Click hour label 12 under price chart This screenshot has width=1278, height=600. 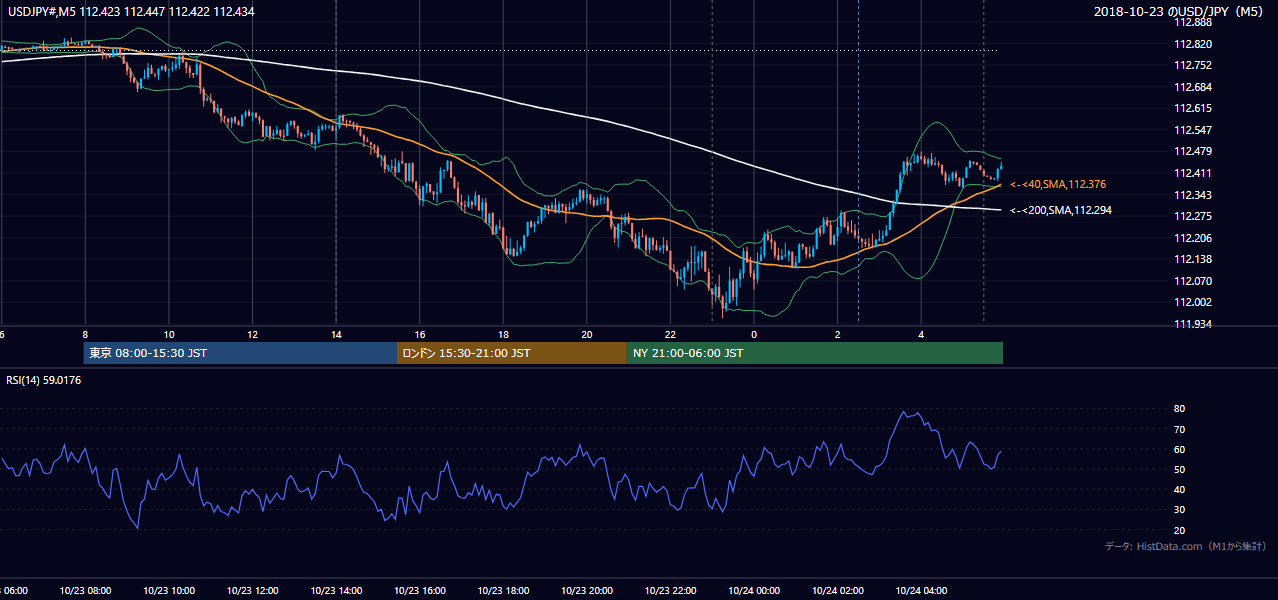(253, 334)
